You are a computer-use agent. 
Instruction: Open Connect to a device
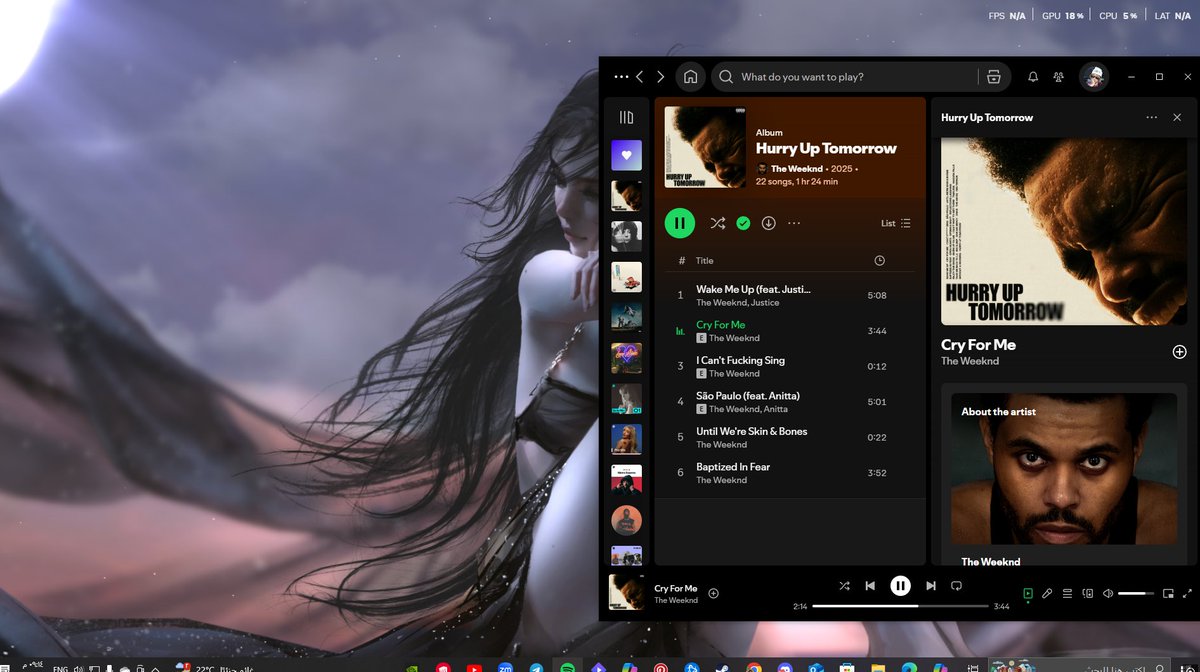tap(1087, 593)
